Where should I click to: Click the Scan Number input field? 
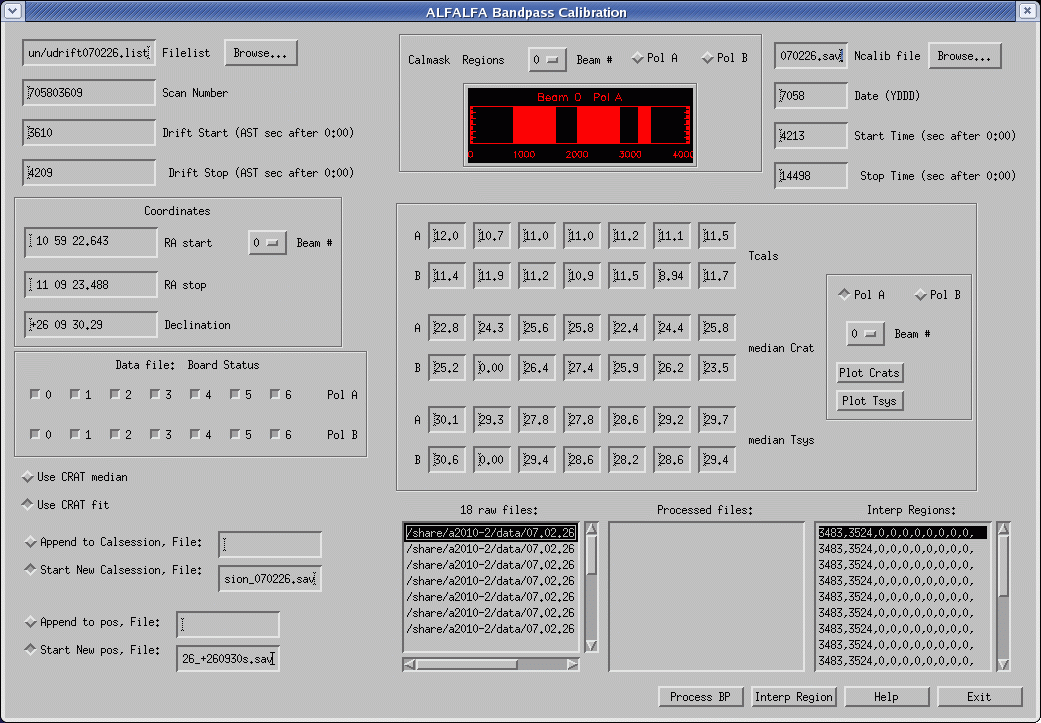click(89, 93)
